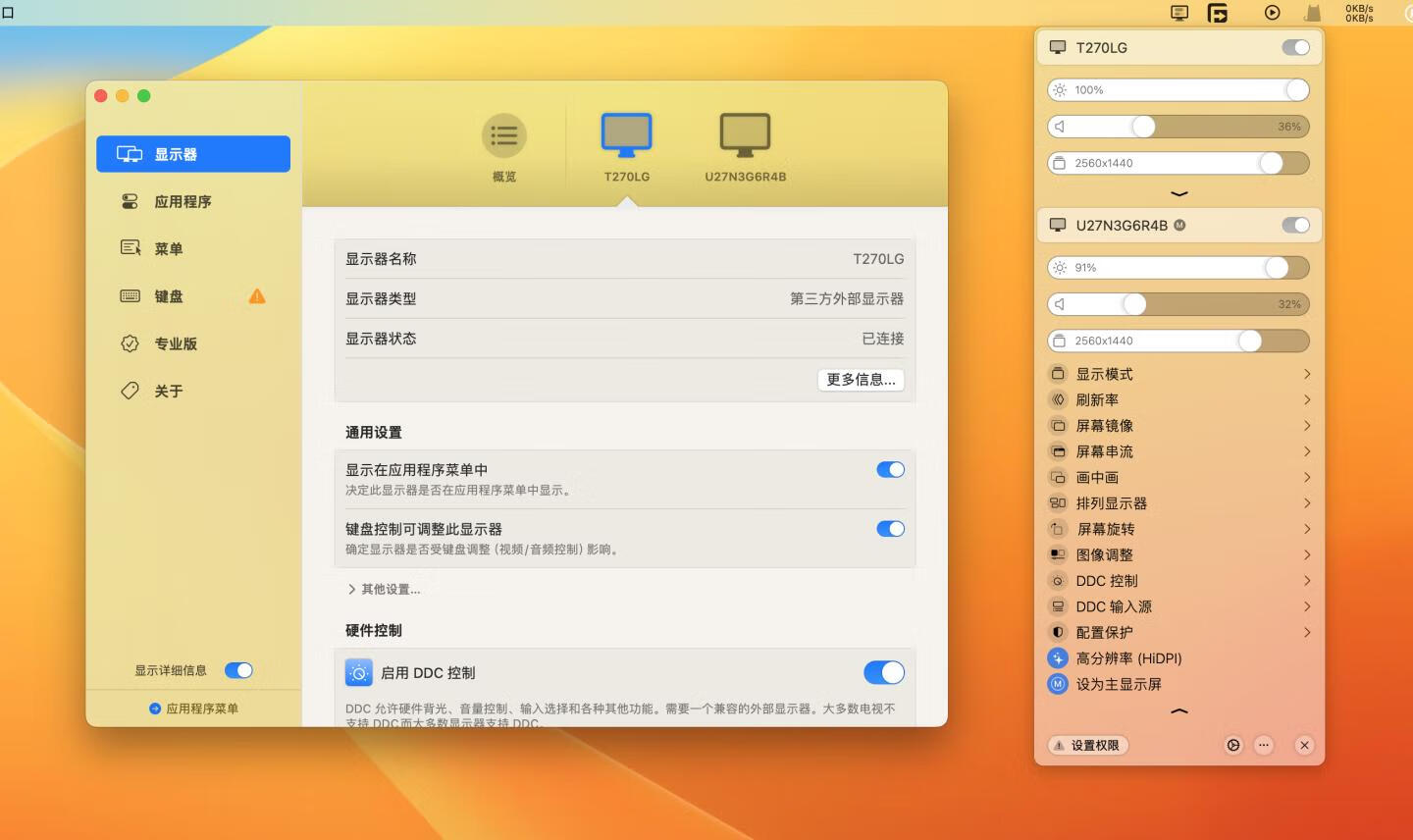The height and width of the screenshot is (840, 1413).
Task: Click the 更多信息... button
Action: [x=861, y=380]
